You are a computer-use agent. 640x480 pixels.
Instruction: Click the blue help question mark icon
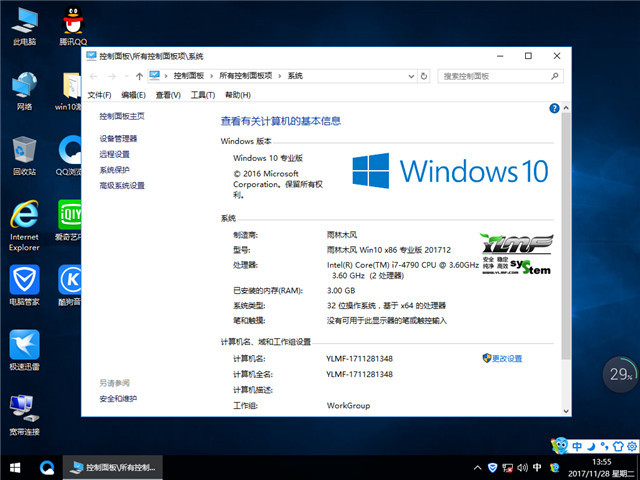pyautogui.click(x=554, y=108)
